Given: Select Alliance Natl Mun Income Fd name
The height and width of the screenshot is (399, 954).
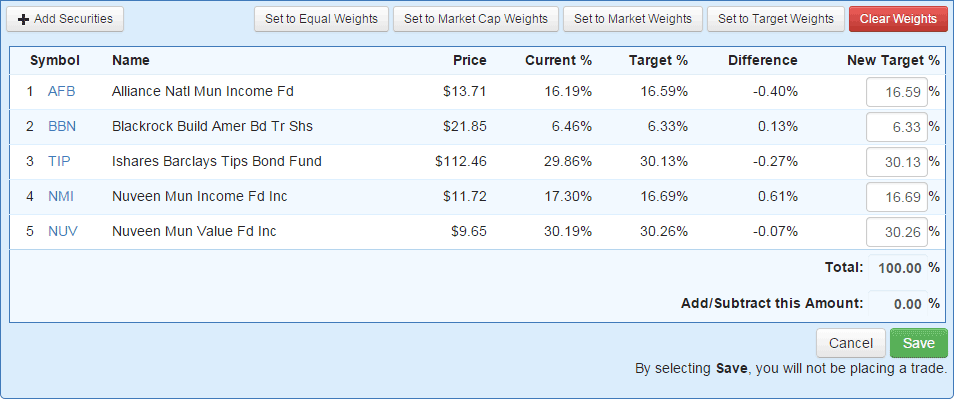Looking at the screenshot, I should [x=203, y=92].
